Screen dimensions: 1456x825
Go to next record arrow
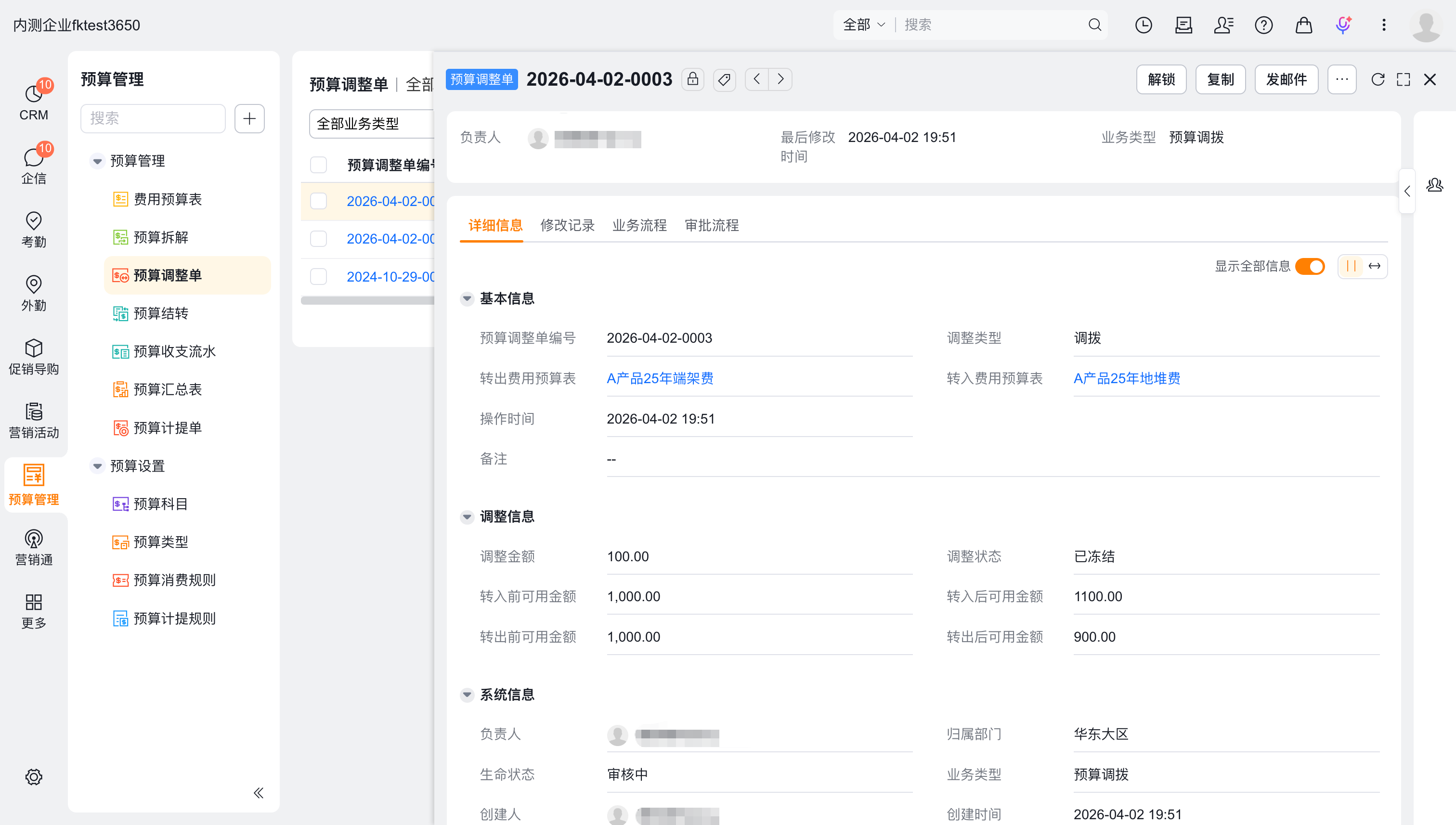780,79
